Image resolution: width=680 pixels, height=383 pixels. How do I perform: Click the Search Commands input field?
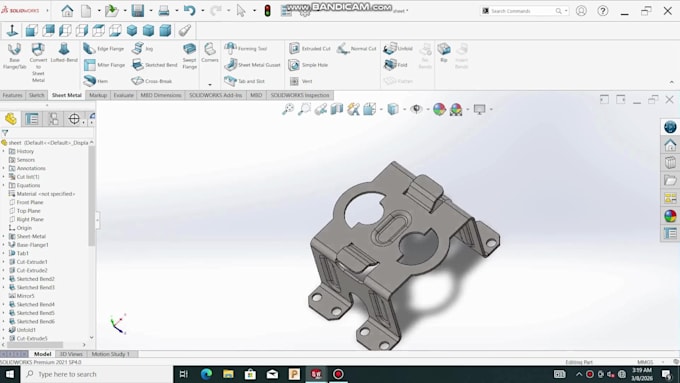521,11
